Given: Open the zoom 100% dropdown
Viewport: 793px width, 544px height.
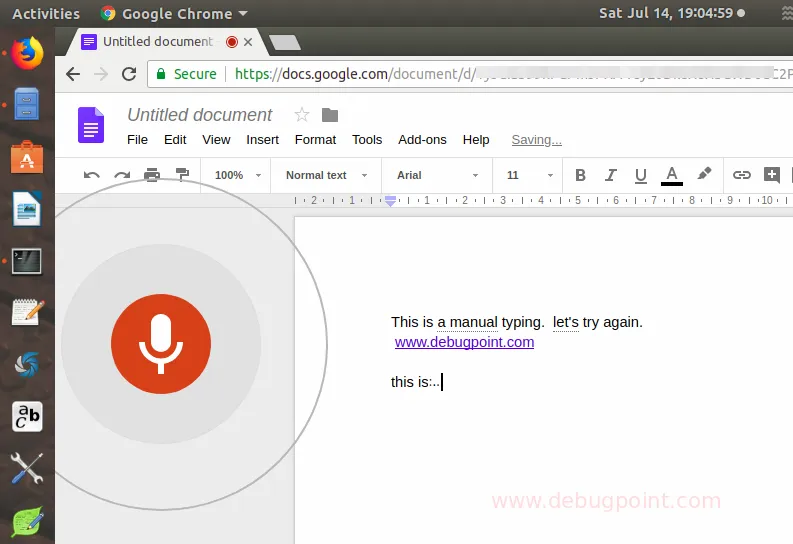Looking at the screenshot, I should 237,175.
